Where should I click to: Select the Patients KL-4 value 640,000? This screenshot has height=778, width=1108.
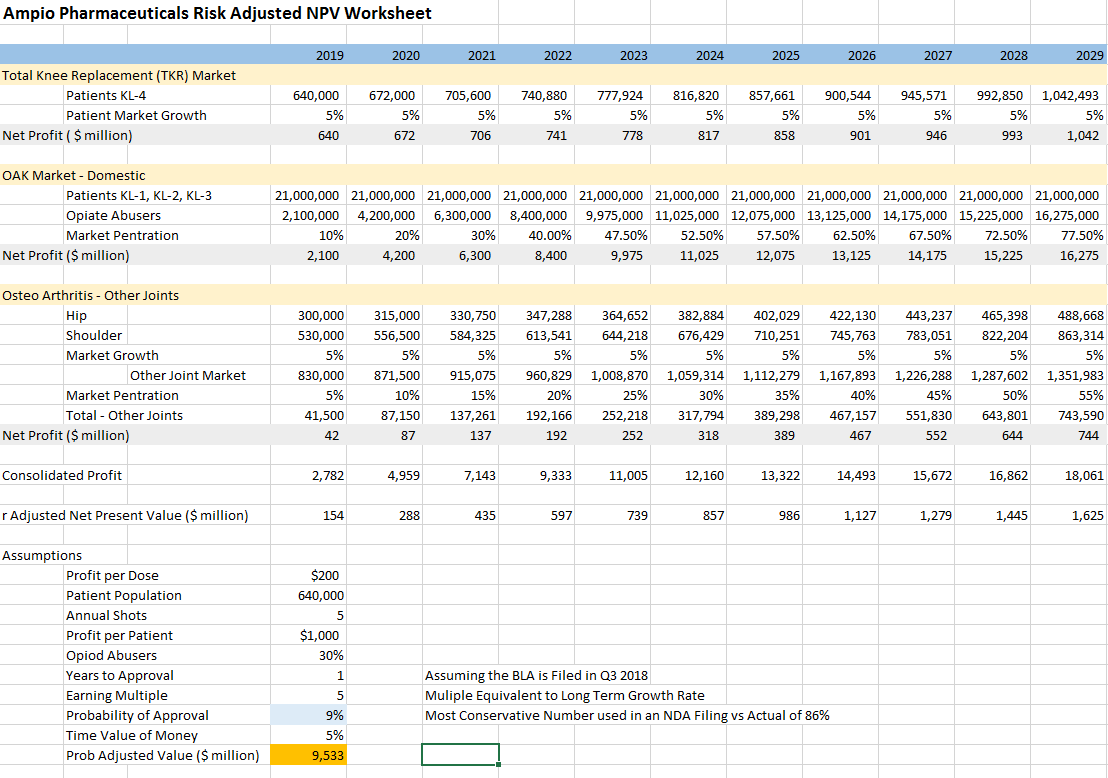click(x=318, y=95)
